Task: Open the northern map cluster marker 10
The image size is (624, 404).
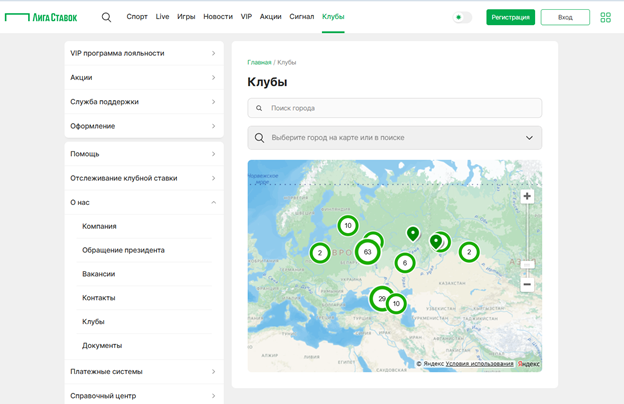Action: coord(348,226)
